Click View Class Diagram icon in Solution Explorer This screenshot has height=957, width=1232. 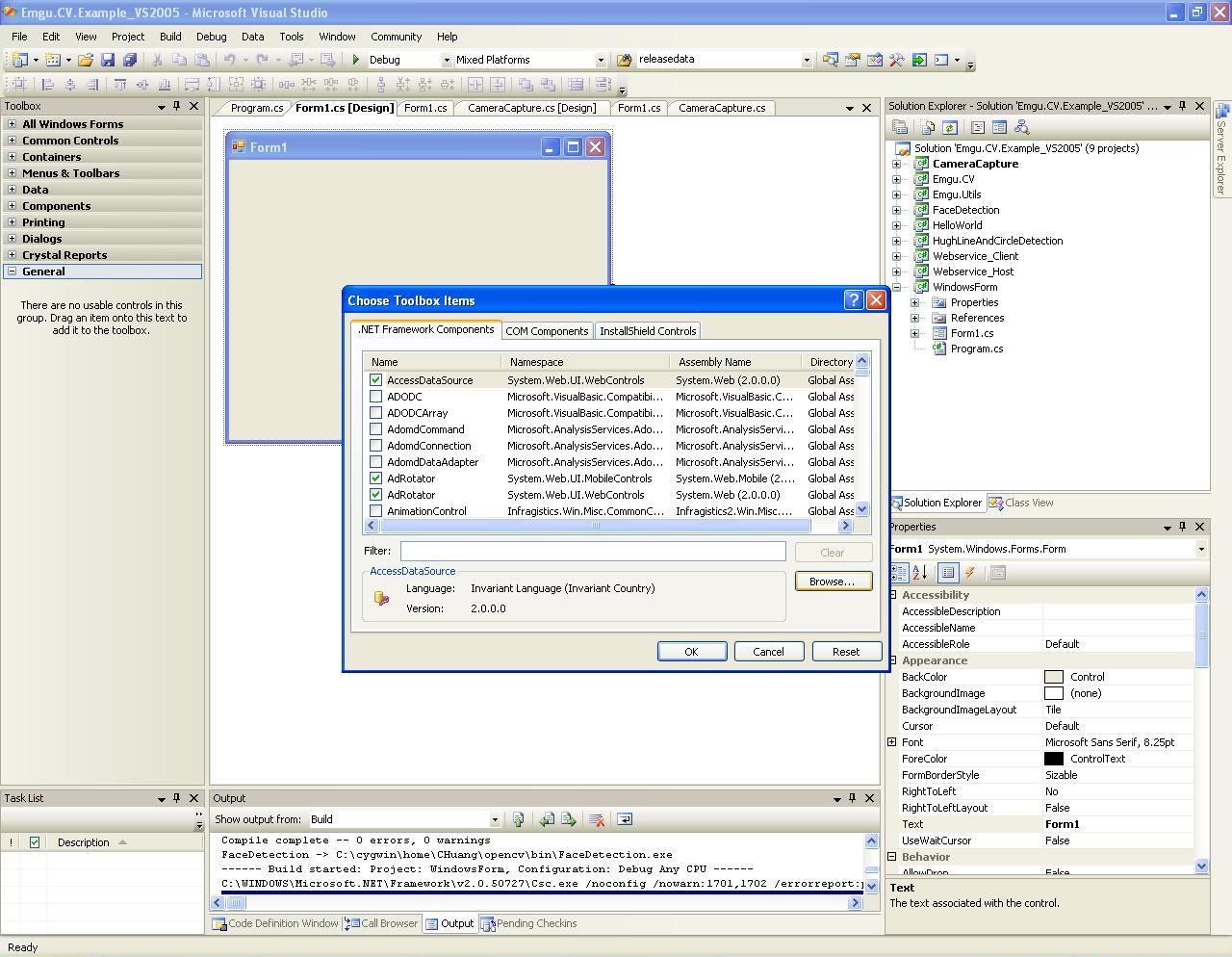coord(1021,127)
